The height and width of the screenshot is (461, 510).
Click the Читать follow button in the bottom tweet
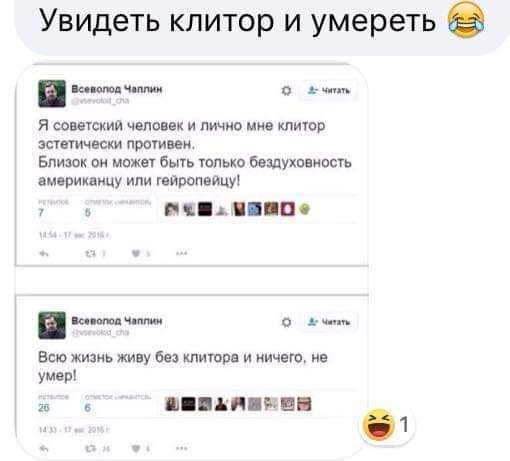(x=329, y=322)
